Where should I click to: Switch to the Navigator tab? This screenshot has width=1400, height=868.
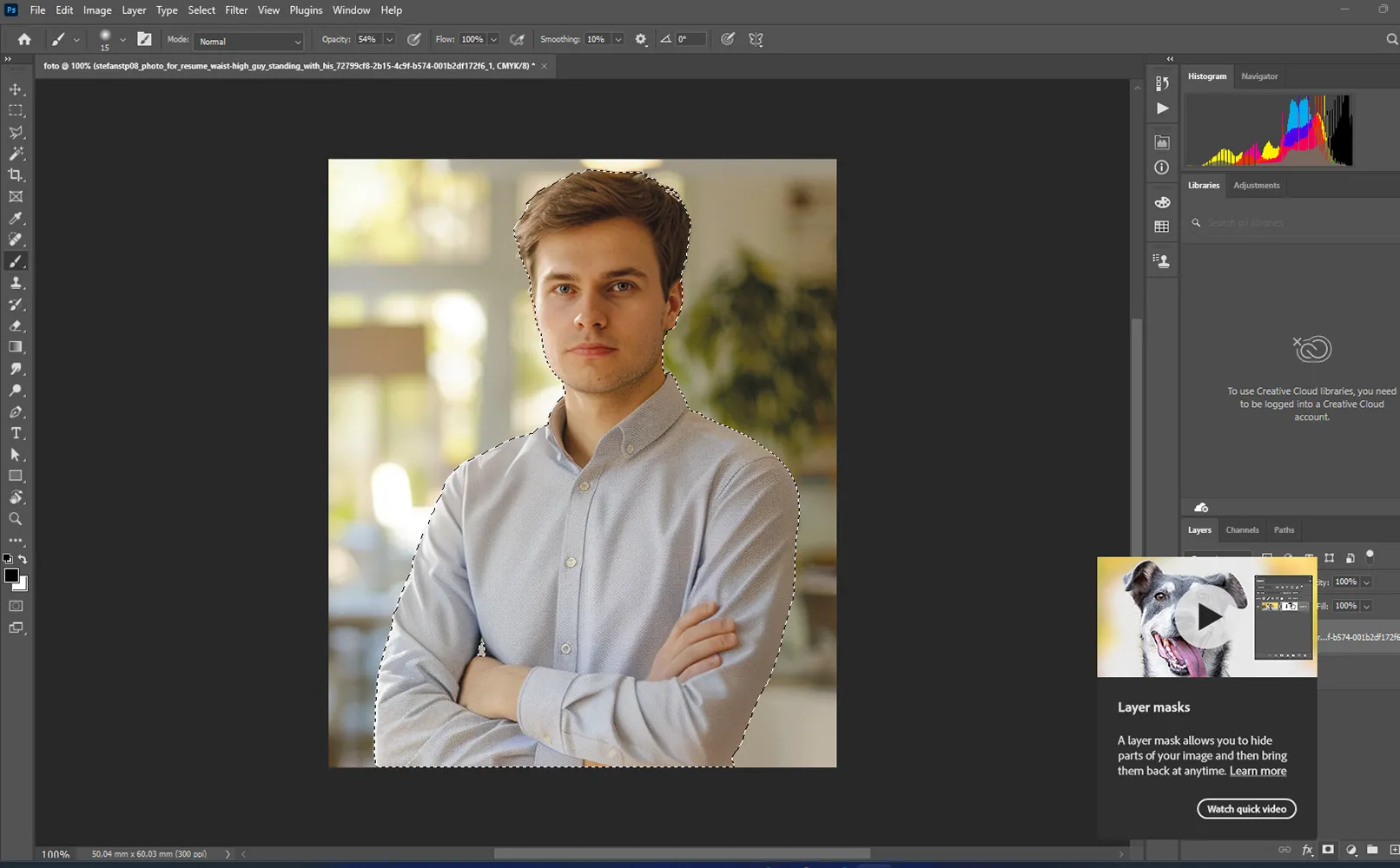(x=1259, y=76)
